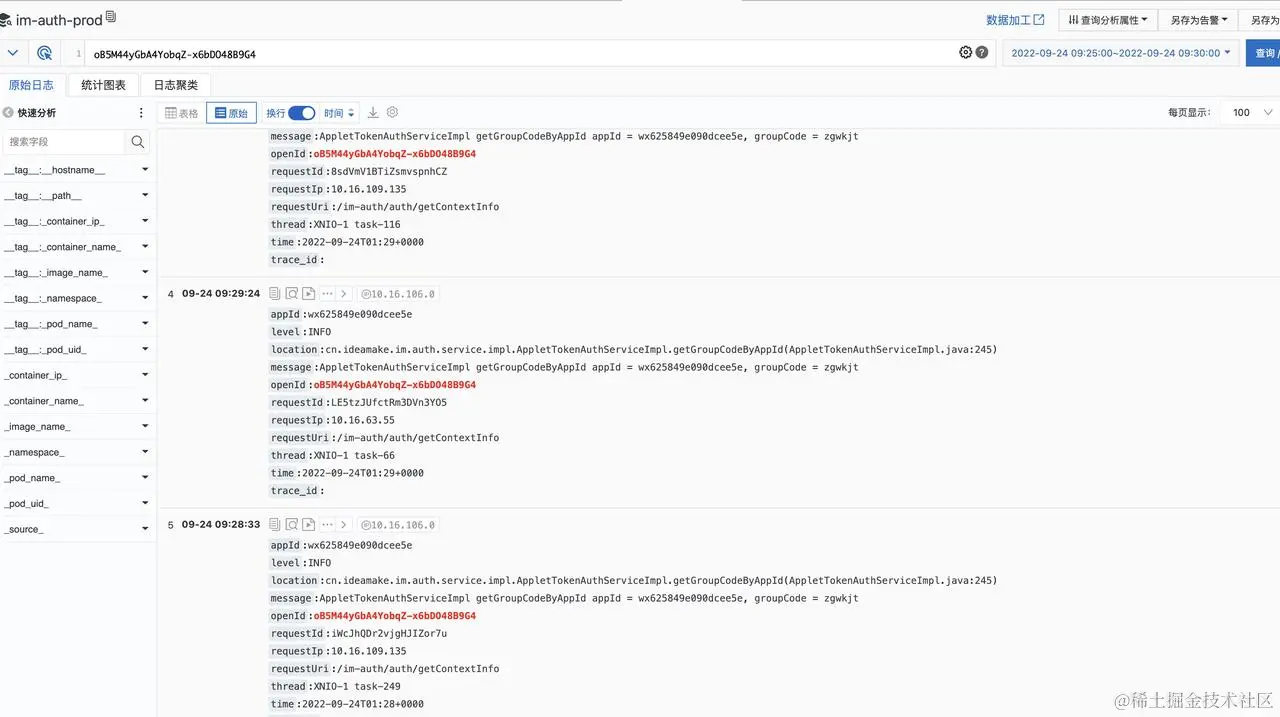
Task: Switch to the 日志聚类 tab
Action: [176, 85]
